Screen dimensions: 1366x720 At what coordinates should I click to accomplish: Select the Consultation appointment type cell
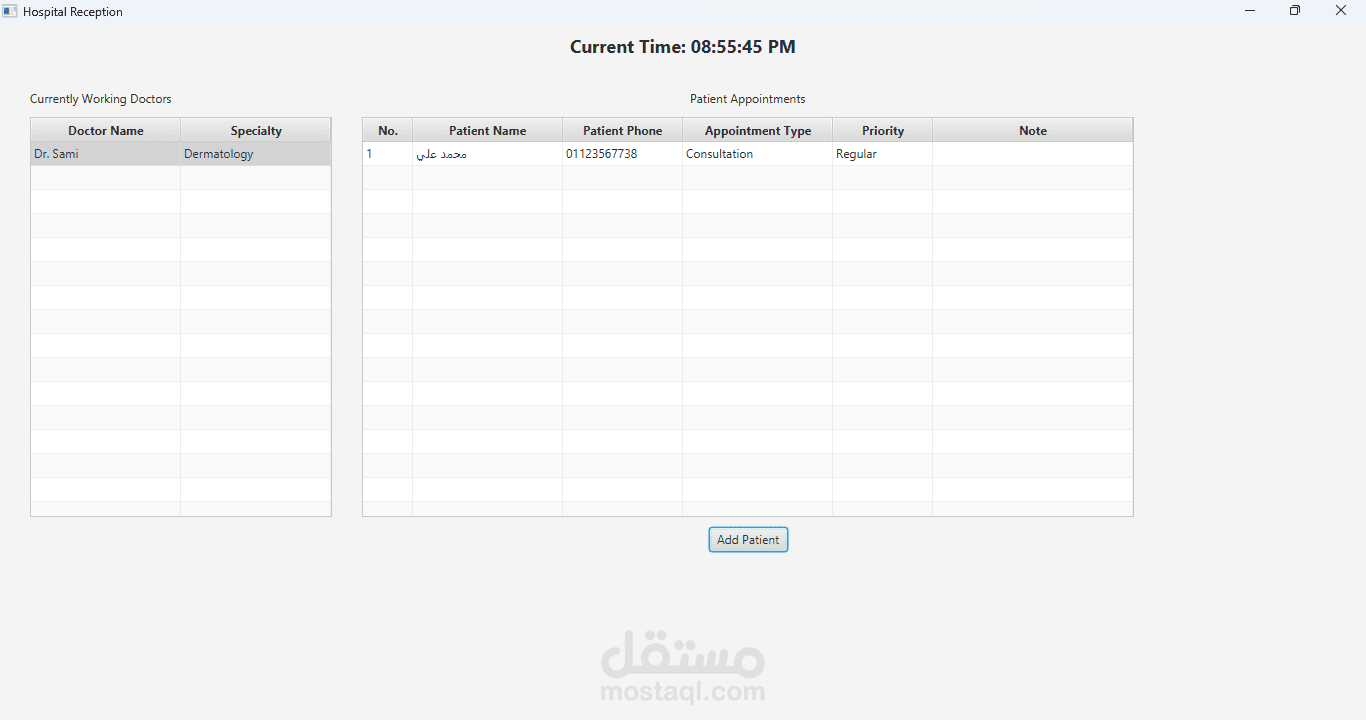point(758,154)
